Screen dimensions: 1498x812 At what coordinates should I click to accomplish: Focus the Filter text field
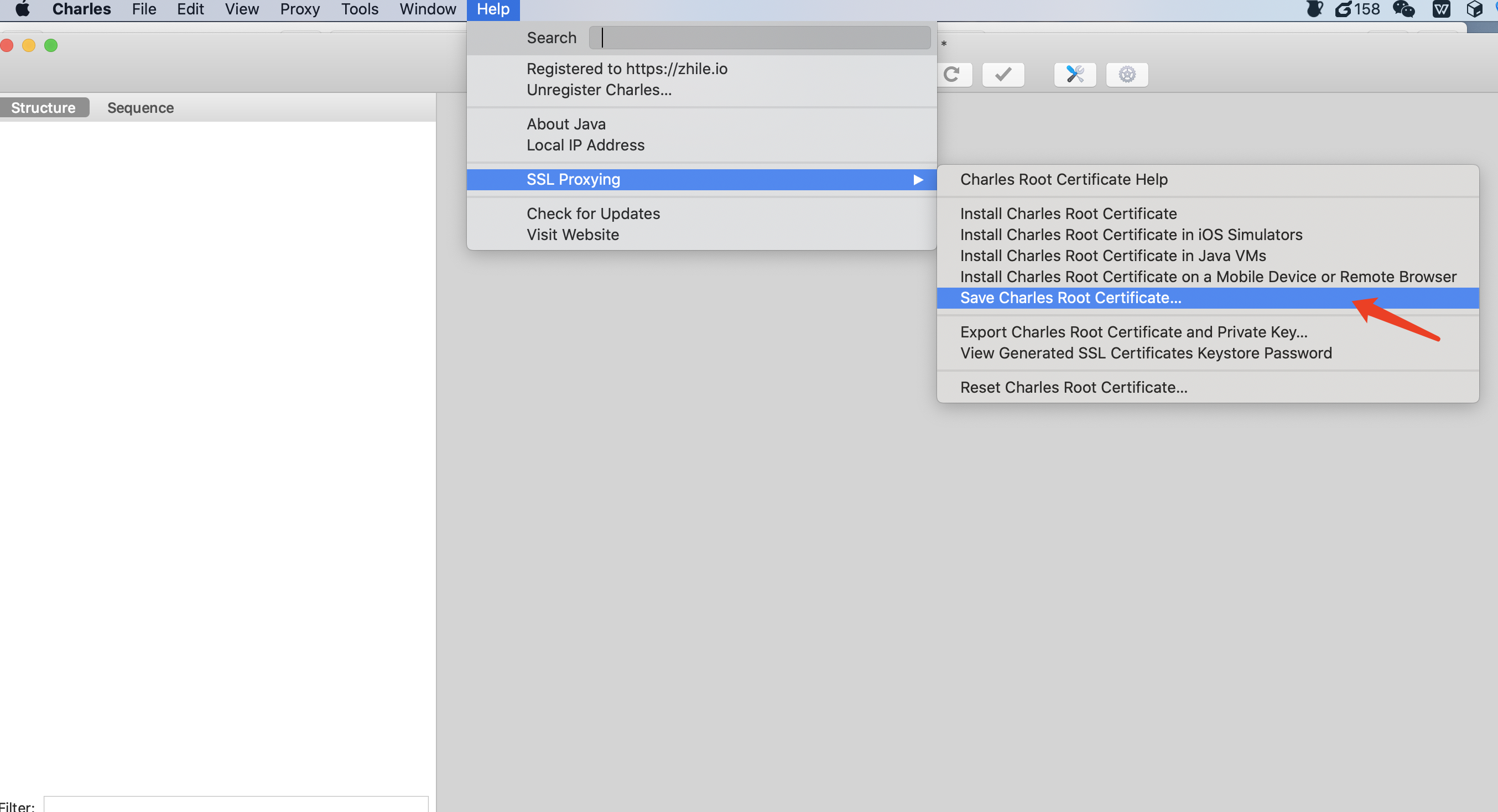pyautogui.click(x=236, y=805)
